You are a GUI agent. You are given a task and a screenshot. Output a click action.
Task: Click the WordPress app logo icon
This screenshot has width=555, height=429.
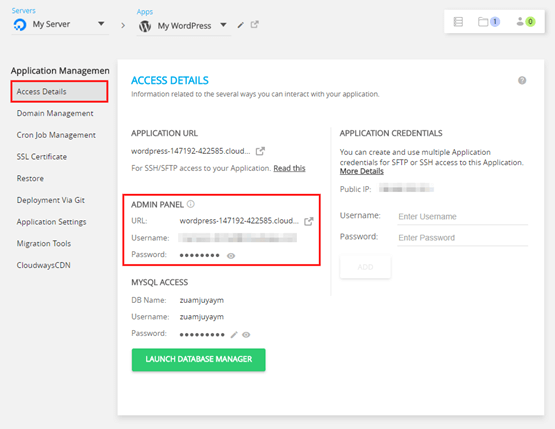pos(145,26)
